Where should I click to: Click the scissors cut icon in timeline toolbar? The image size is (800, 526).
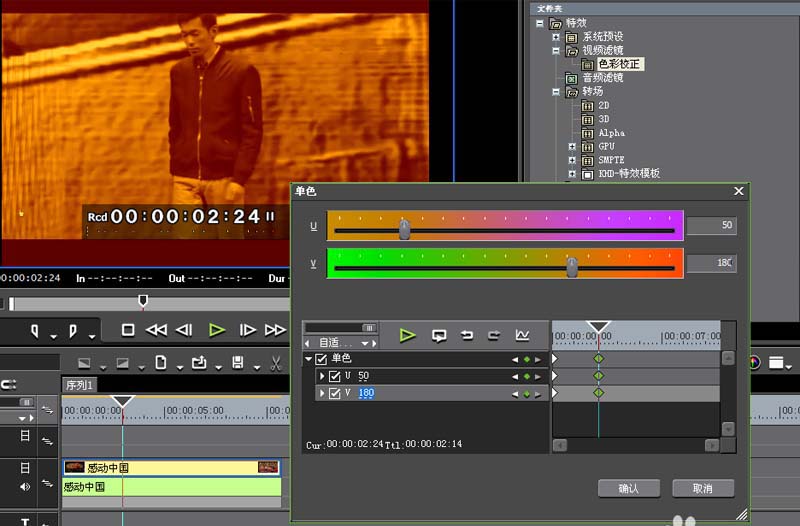click(x=275, y=363)
